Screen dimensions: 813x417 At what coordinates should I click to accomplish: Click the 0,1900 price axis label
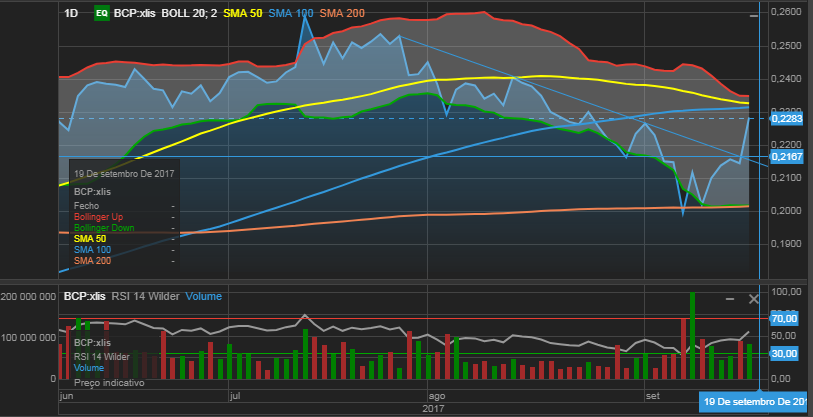(786, 244)
